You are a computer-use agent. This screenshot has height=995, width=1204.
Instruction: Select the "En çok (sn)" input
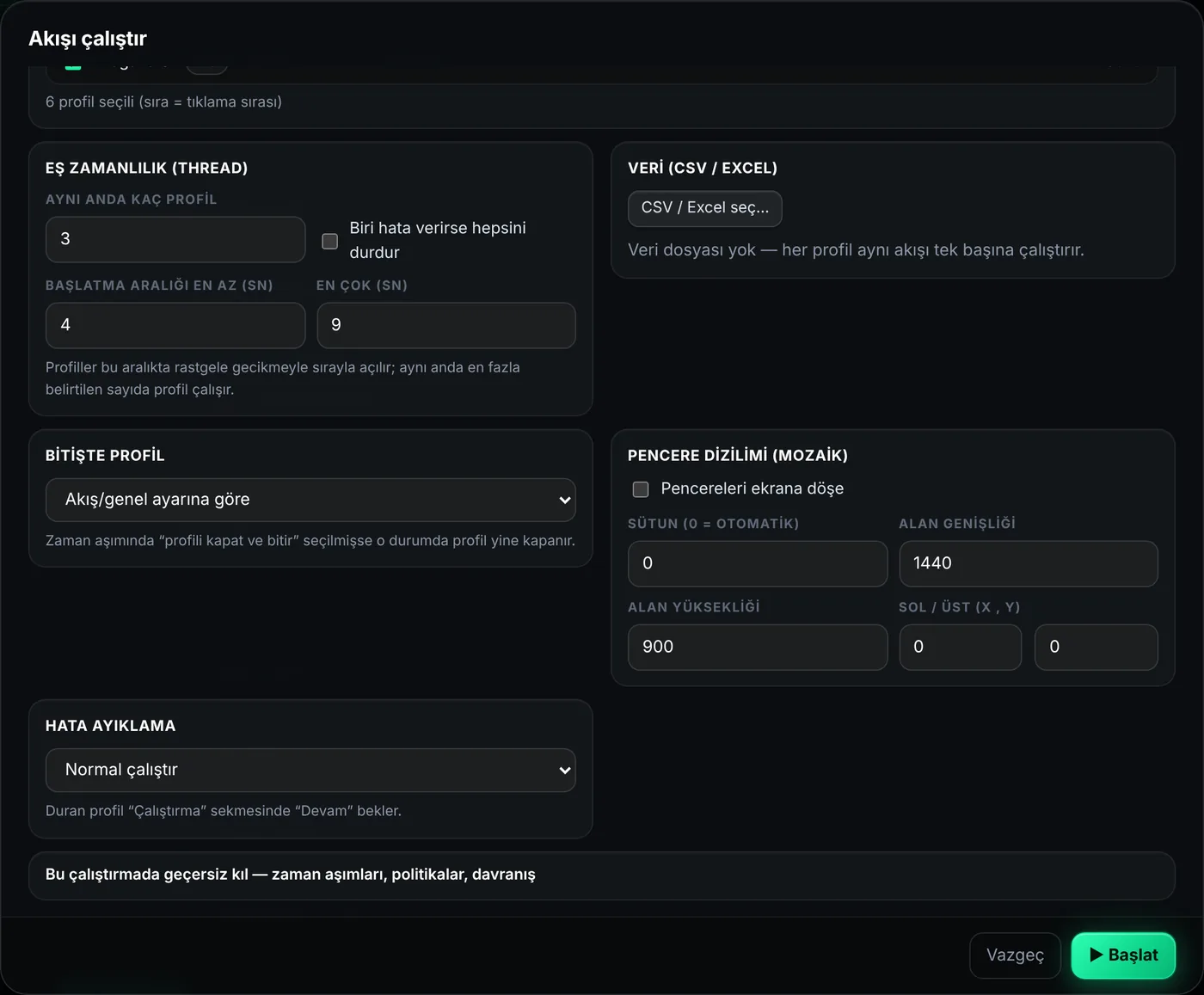pos(446,325)
